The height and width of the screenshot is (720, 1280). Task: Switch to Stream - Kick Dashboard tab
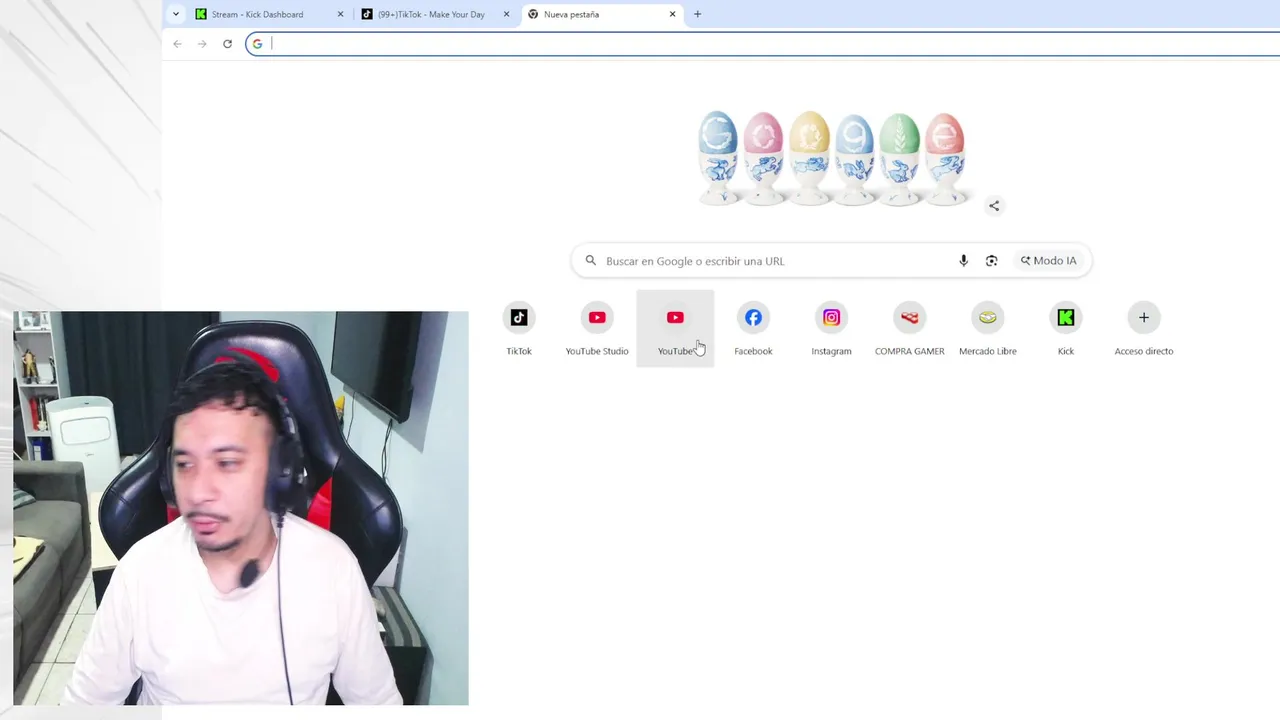(269, 14)
